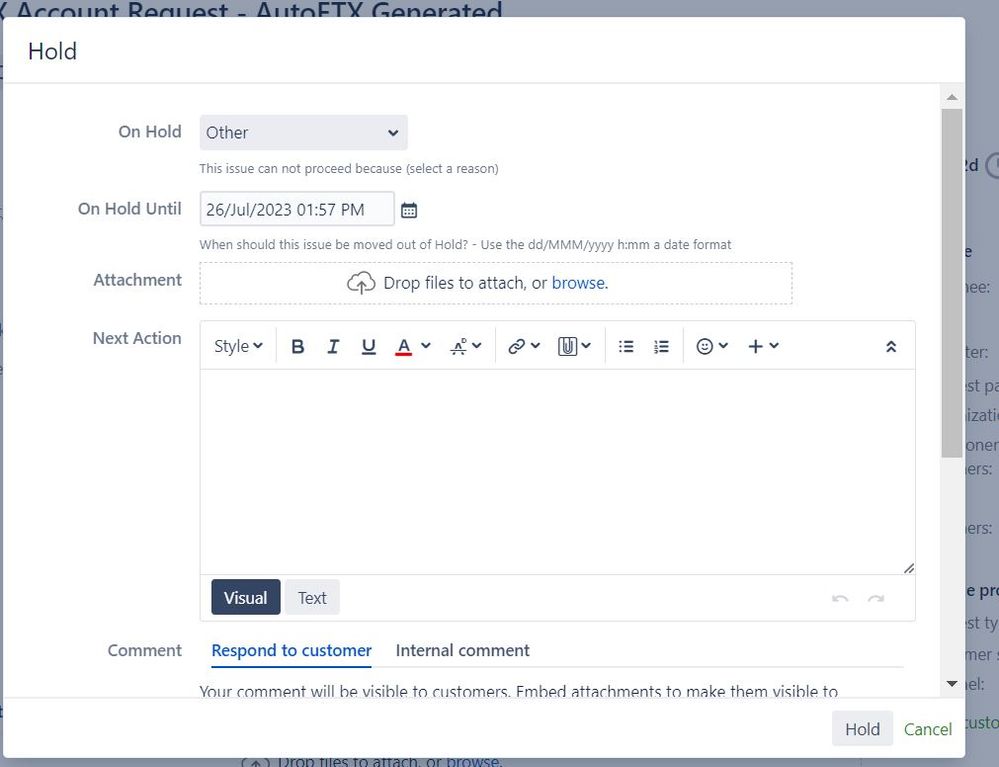Open the calendar date picker icon
Image resolution: width=999 pixels, height=767 pixels.
pos(409,210)
